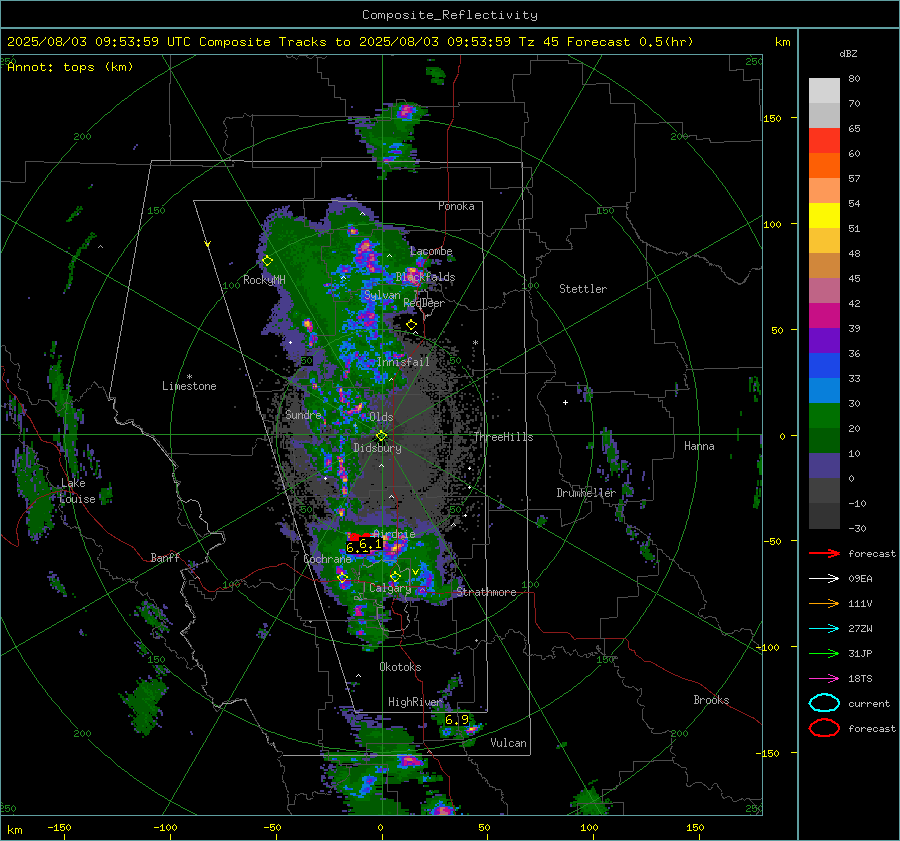The height and width of the screenshot is (841, 900).
Task: Click the Composite_Reflectivity title
Action: pyautogui.click(x=449, y=15)
